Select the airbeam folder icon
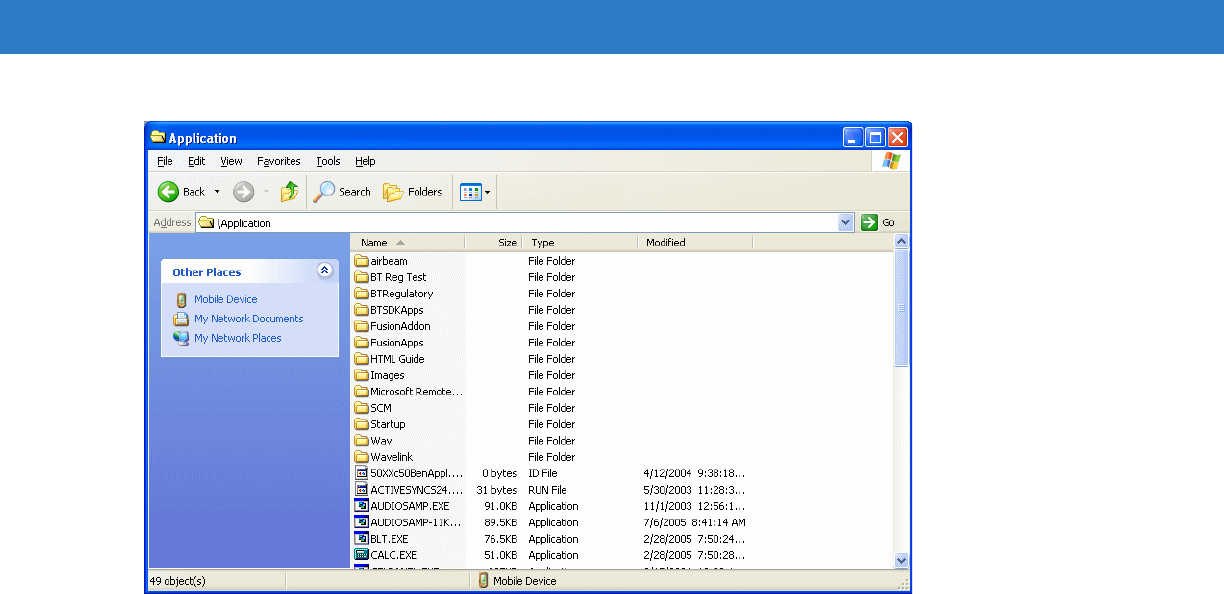Image resolution: width=1224 pixels, height=594 pixels. pyautogui.click(x=362, y=261)
